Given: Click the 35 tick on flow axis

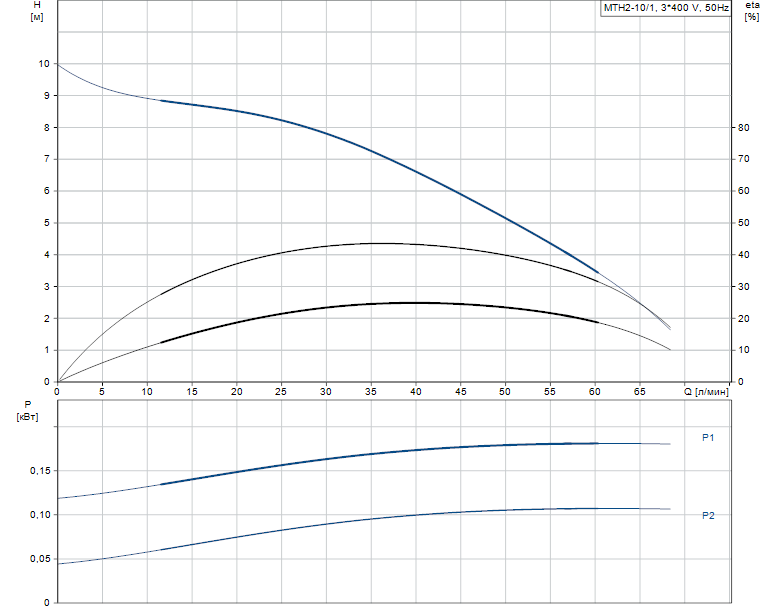Looking at the screenshot, I should click(x=371, y=391).
